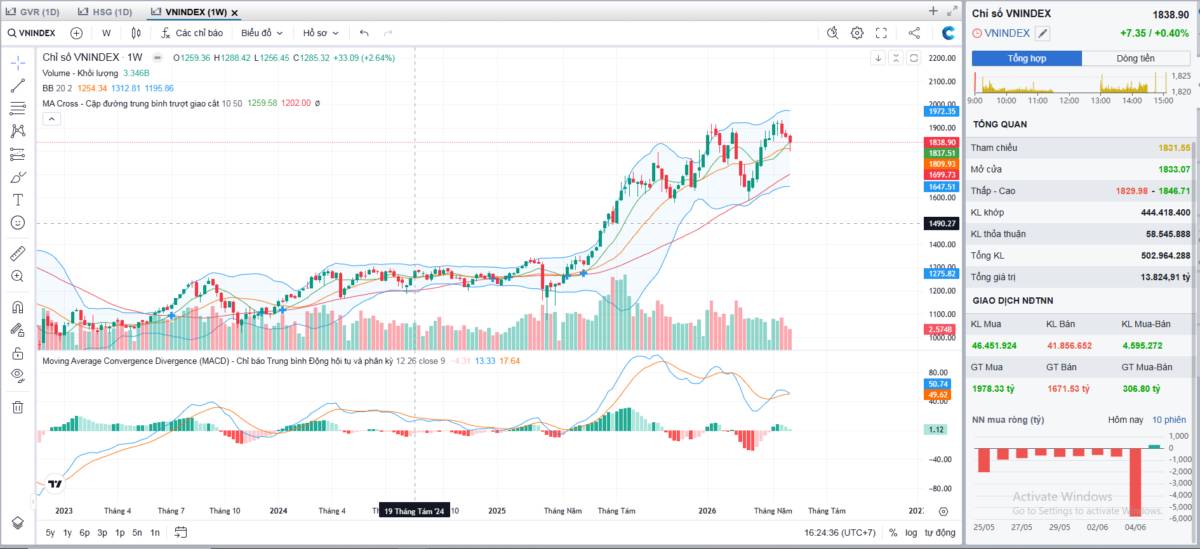Open time zone 16:24:36 (UTC+7) menu
The width and height of the screenshot is (1200, 549).
click(838, 533)
